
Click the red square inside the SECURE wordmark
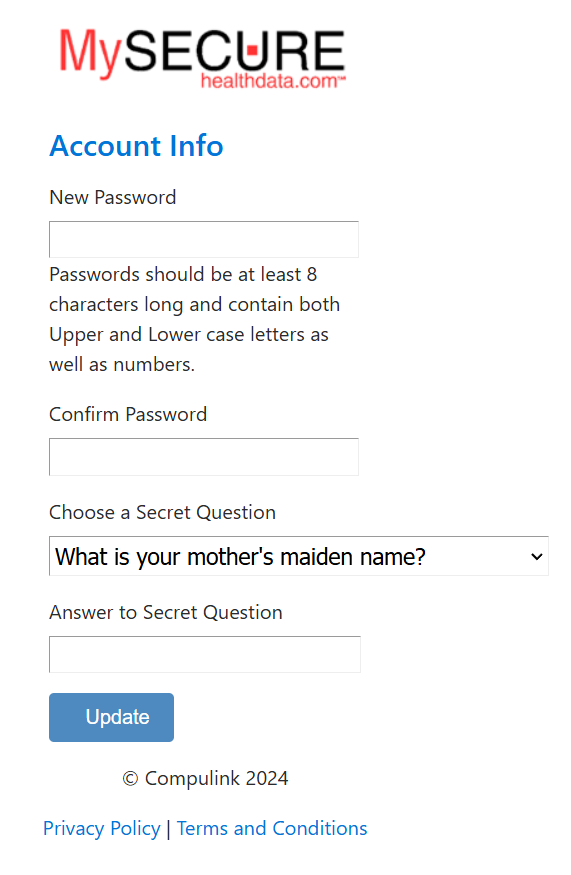(x=252, y=50)
